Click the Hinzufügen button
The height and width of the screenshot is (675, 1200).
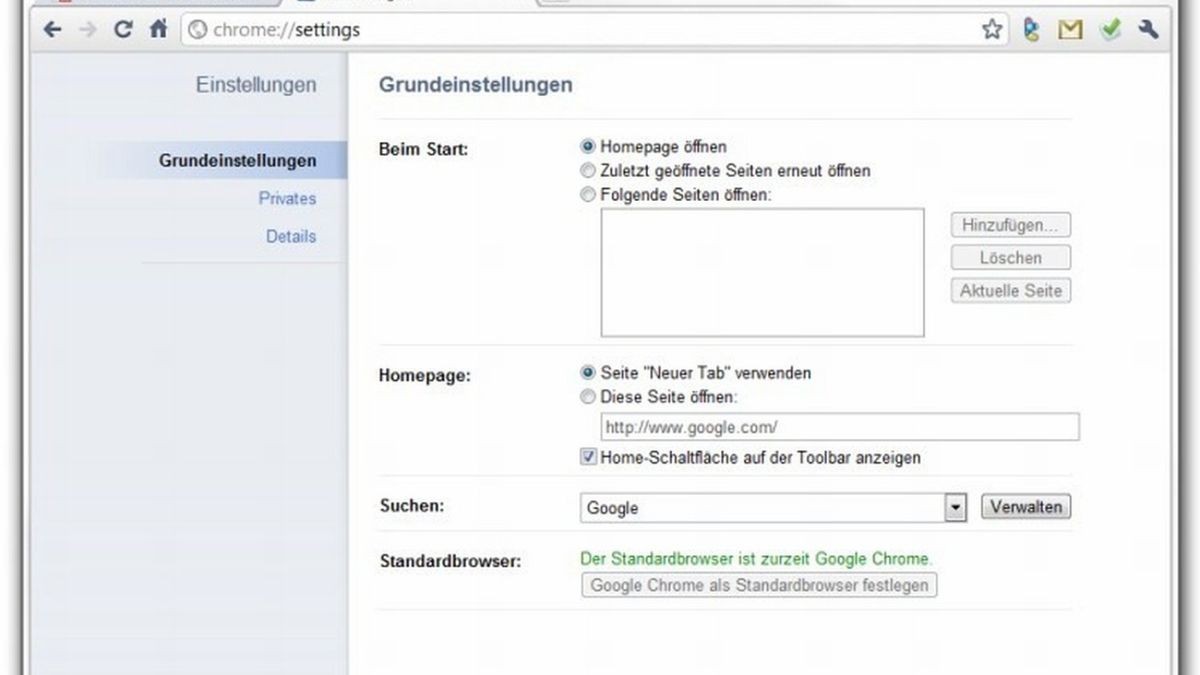pos(1010,224)
